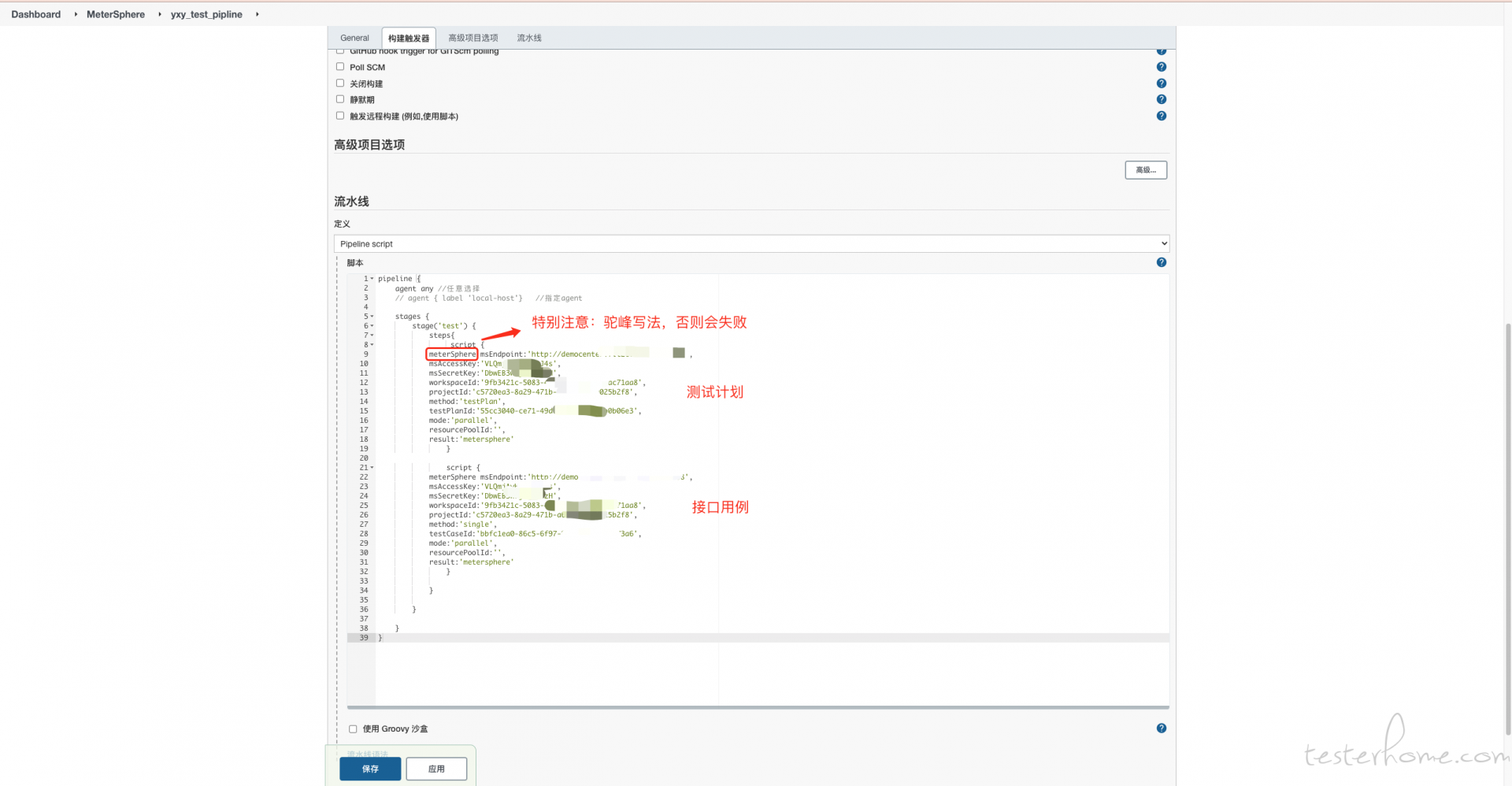Collapse second script fold at line 21
Viewport: 1512px width, 786px height.
(372, 468)
